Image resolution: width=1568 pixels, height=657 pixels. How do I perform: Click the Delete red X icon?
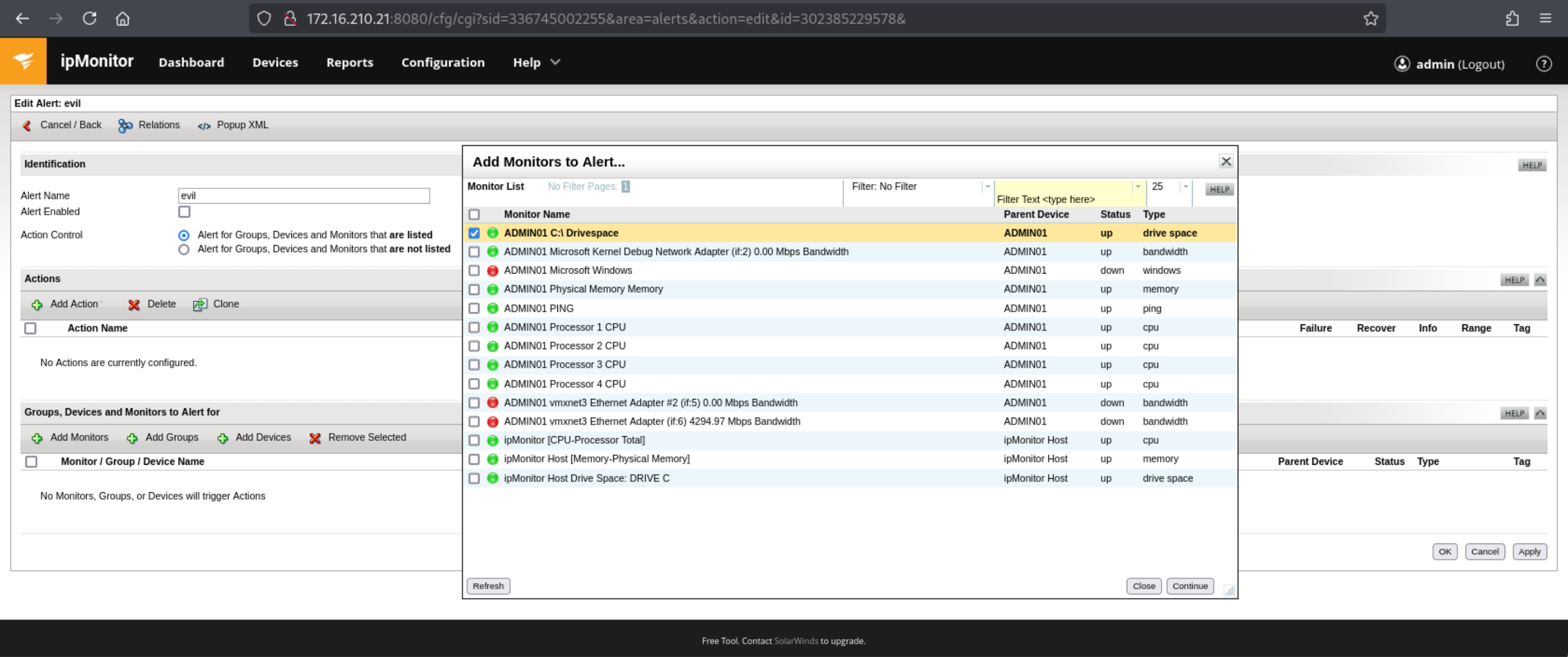coord(134,304)
